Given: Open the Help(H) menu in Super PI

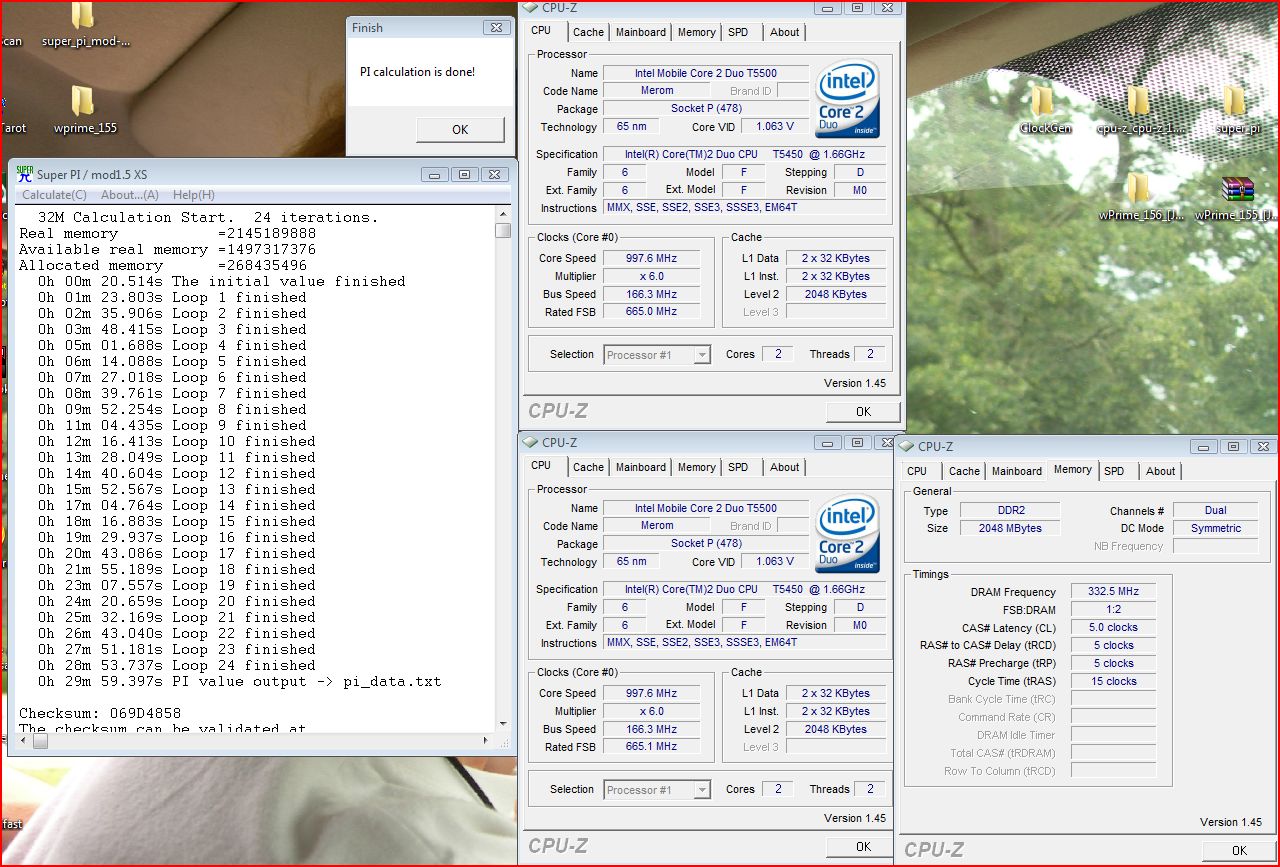Looking at the screenshot, I should tap(194, 195).
